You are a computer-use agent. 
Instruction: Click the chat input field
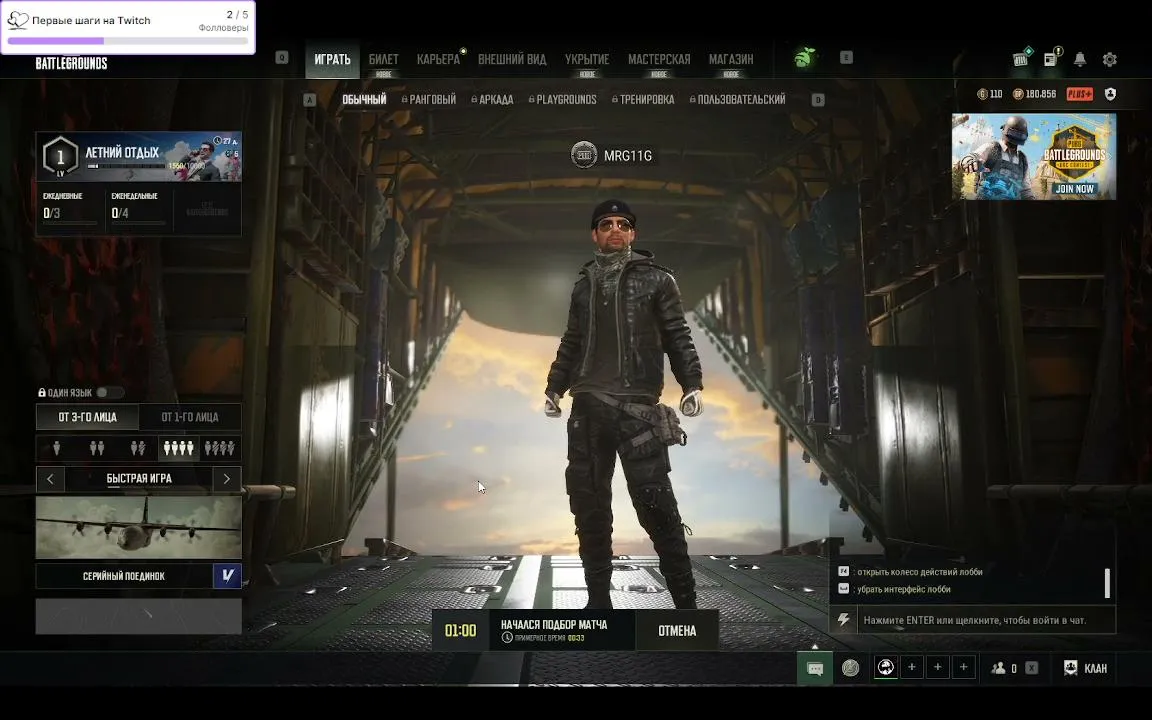click(x=987, y=620)
